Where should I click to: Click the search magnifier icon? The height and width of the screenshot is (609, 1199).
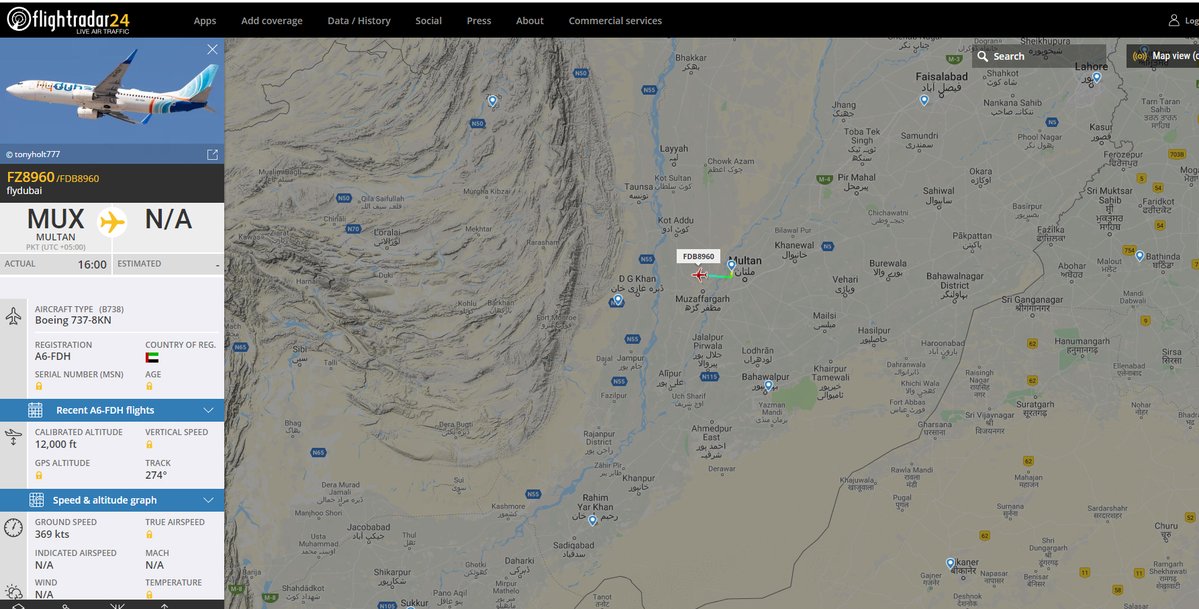coord(983,56)
